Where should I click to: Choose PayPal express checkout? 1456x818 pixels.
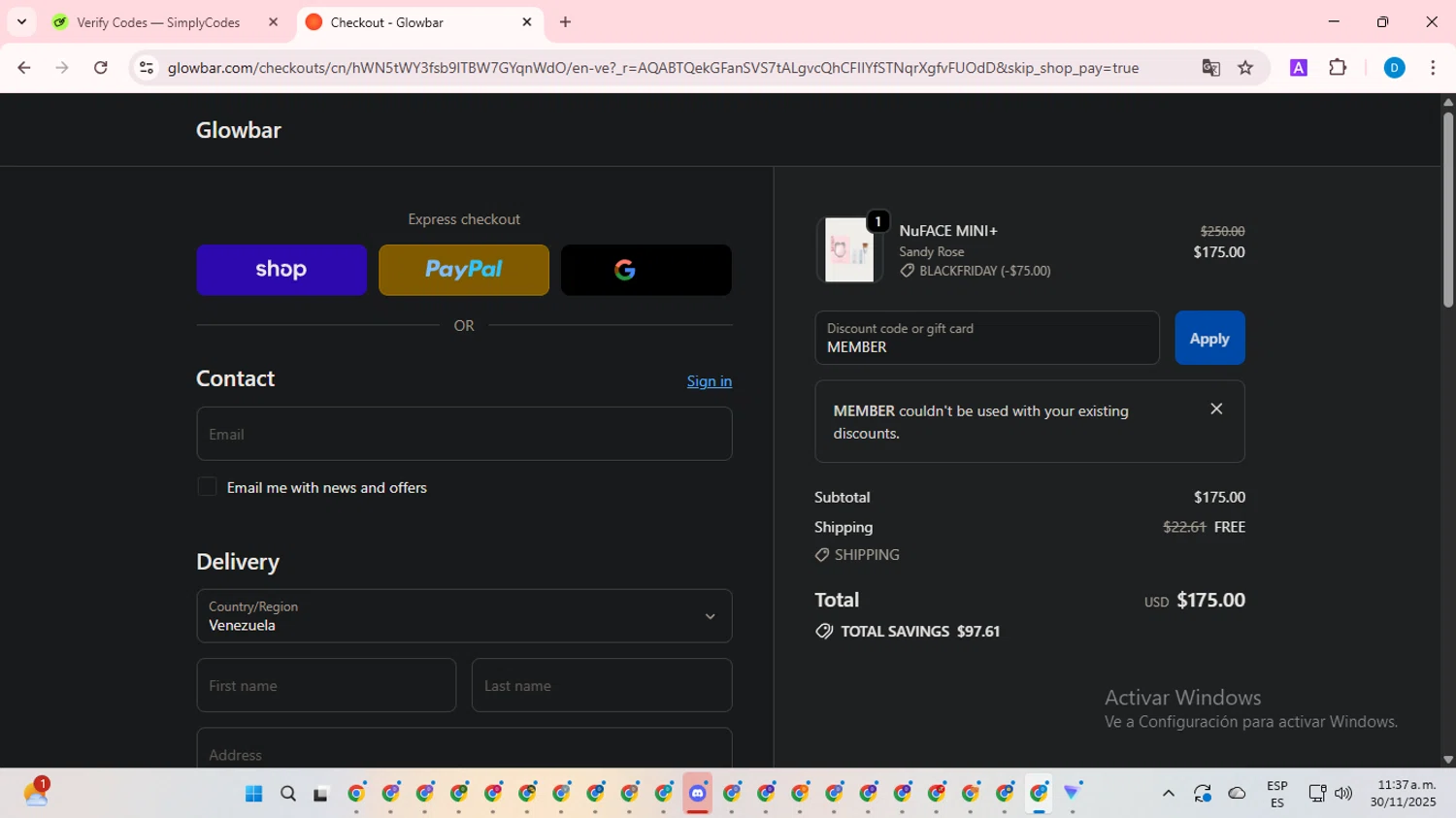point(464,270)
